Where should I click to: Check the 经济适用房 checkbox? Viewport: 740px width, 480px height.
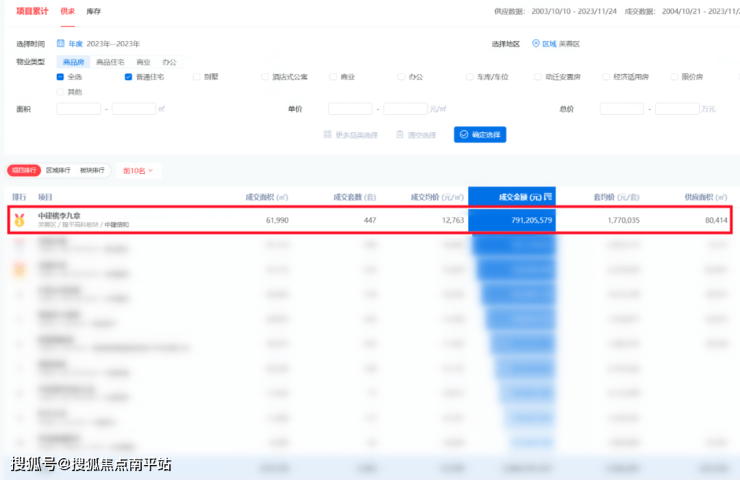606,77
